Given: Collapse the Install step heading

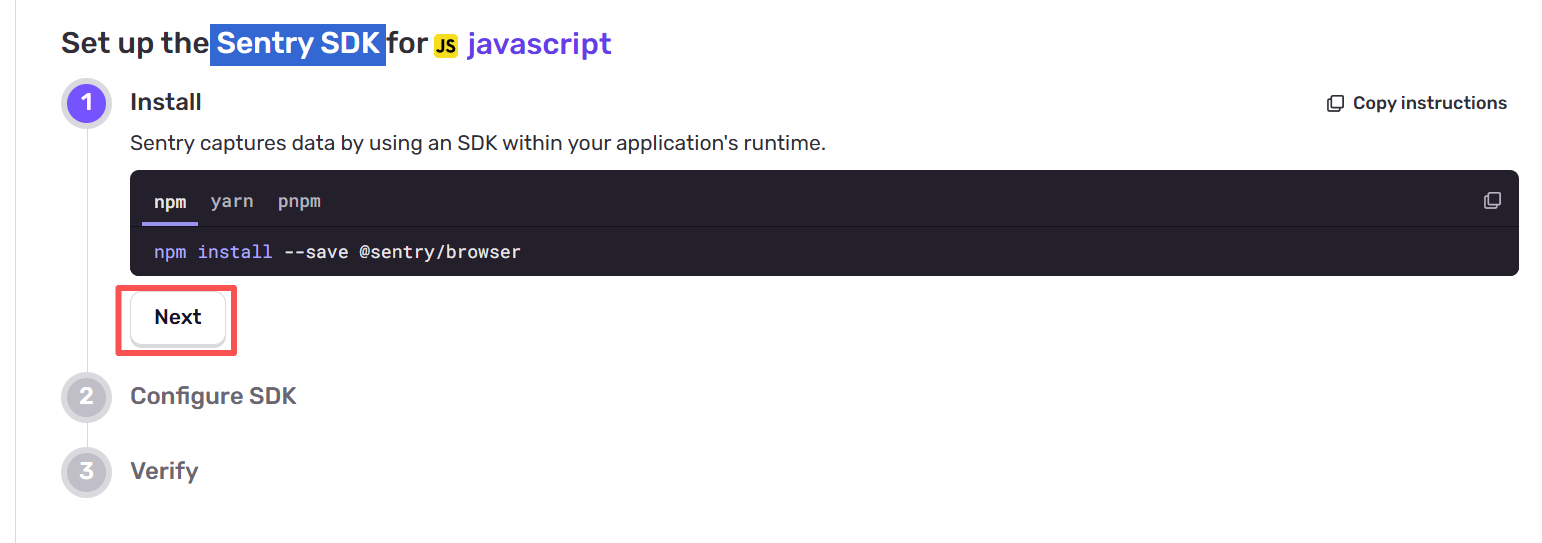Looking at the screenshot, I should (x=166, y=102).
